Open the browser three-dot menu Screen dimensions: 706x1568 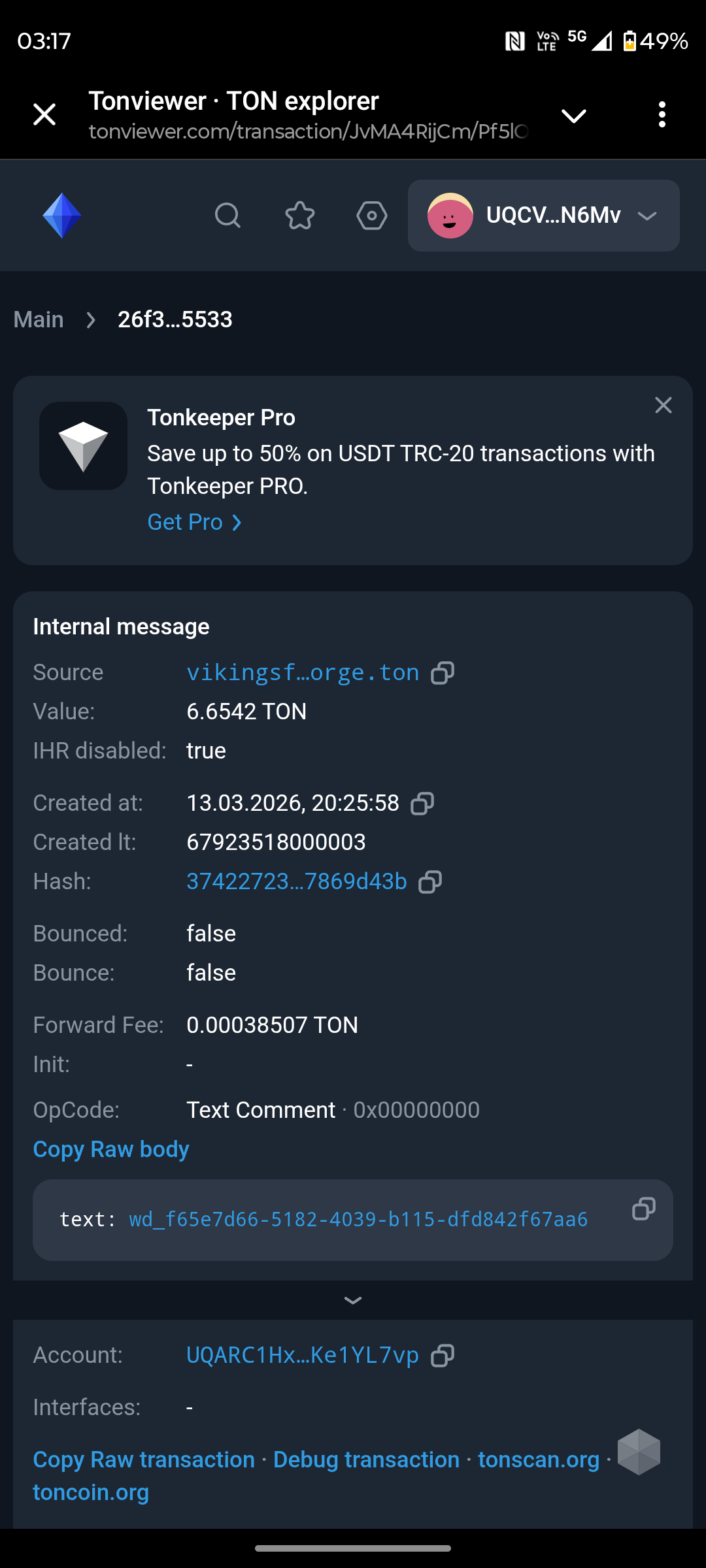tap(662, 115)
